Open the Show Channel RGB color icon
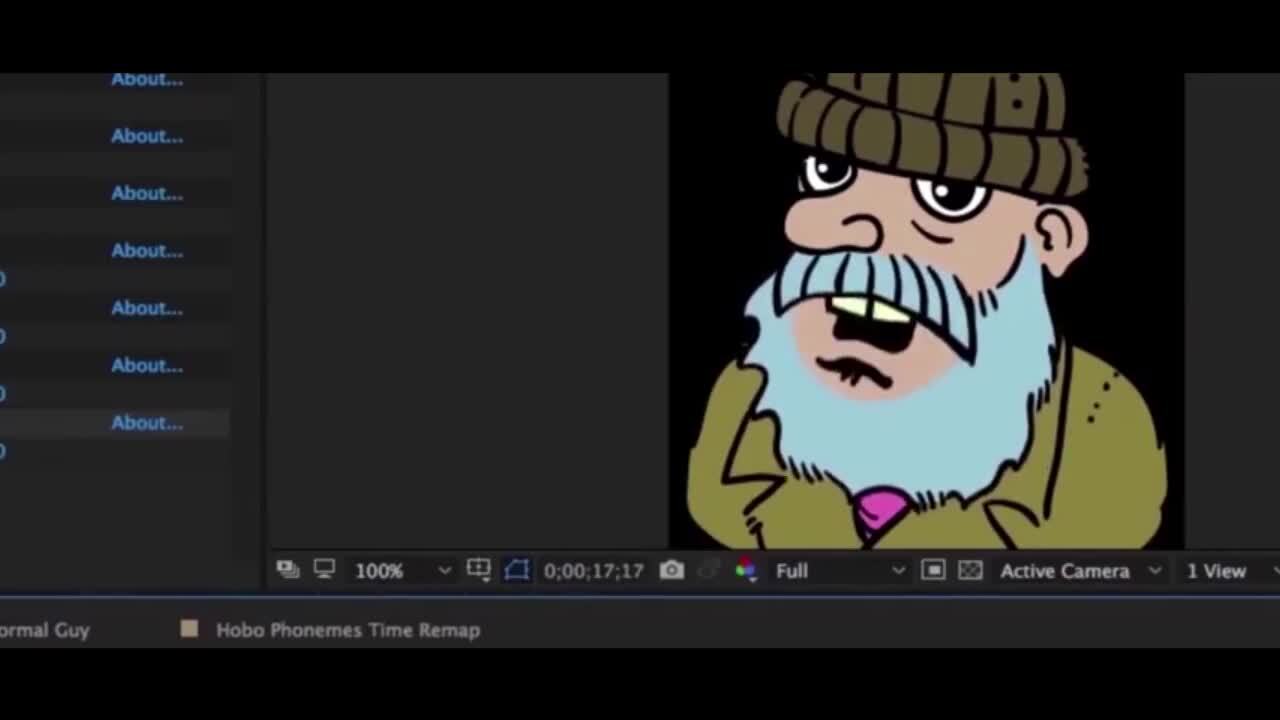 pyautogui.click(x=746, y=570)
